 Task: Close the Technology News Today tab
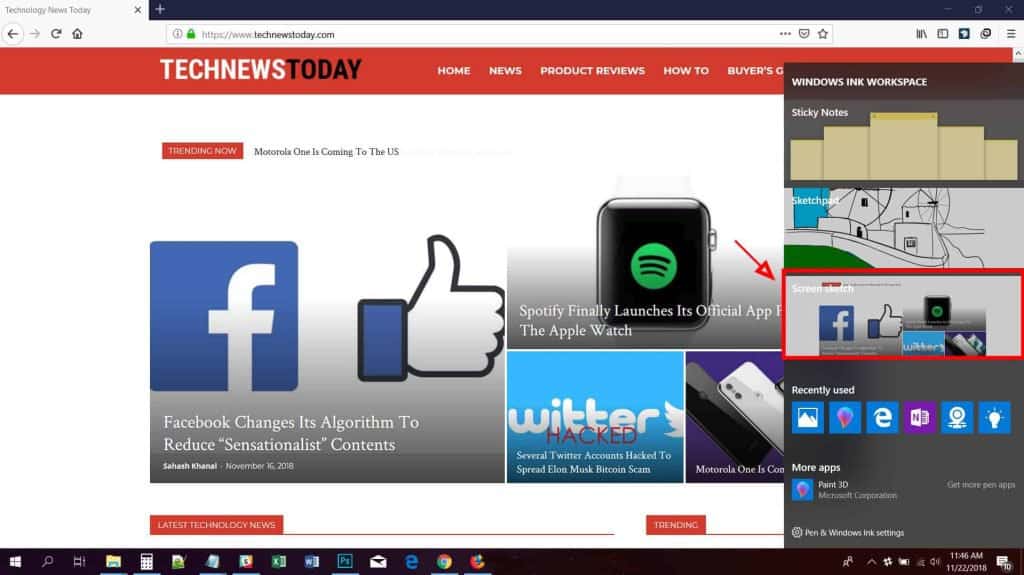click(x=137, y=10)
